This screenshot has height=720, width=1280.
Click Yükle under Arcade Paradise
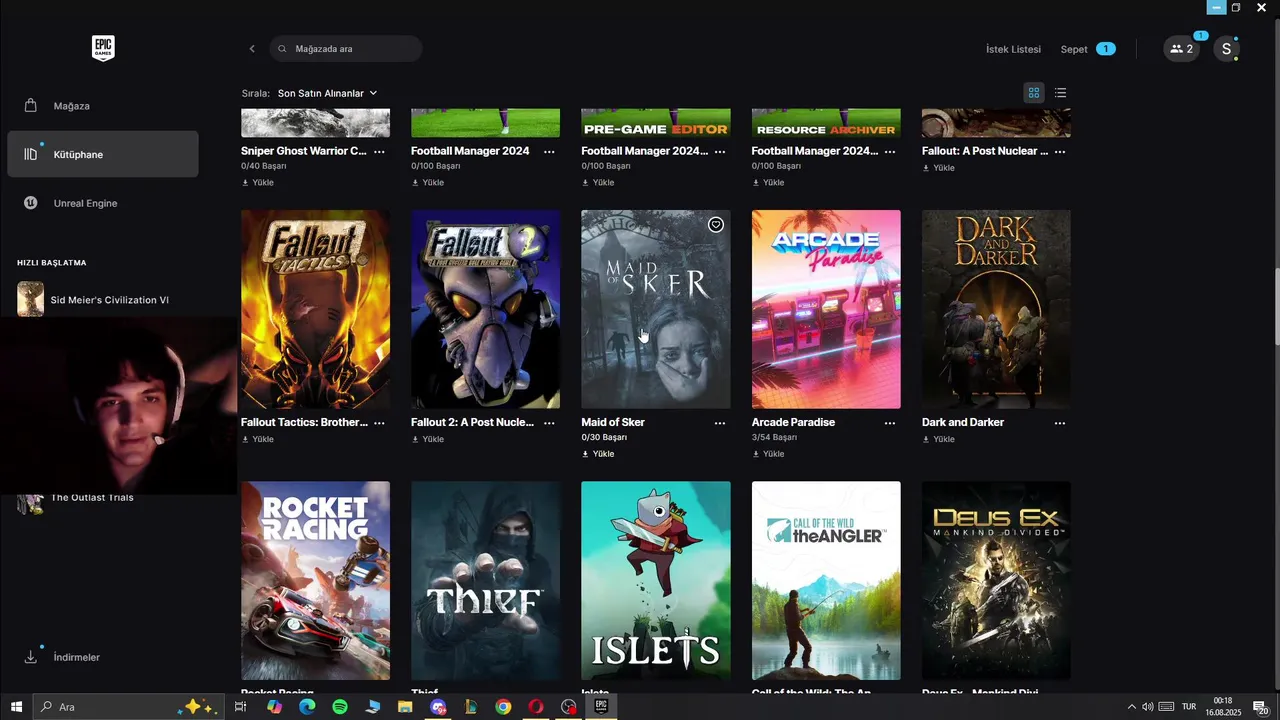tap(768, 454)
